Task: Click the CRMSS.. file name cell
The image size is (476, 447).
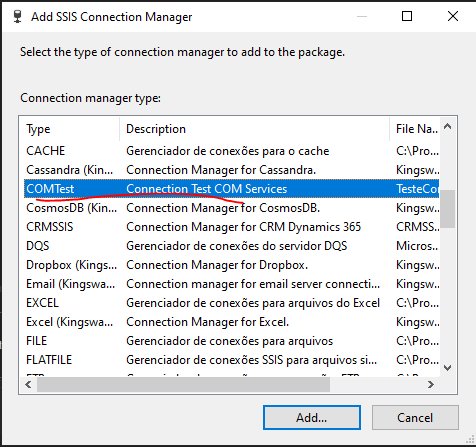Action: 417,227
